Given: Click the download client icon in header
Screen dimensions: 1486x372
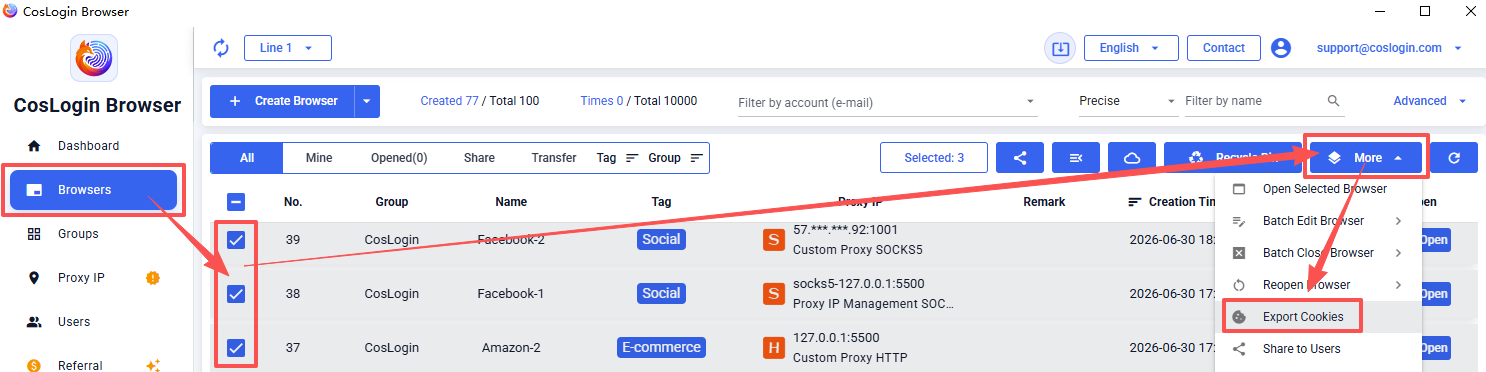Looking at the screenshot, I should pyautogui.click(x=1060, y=48).
